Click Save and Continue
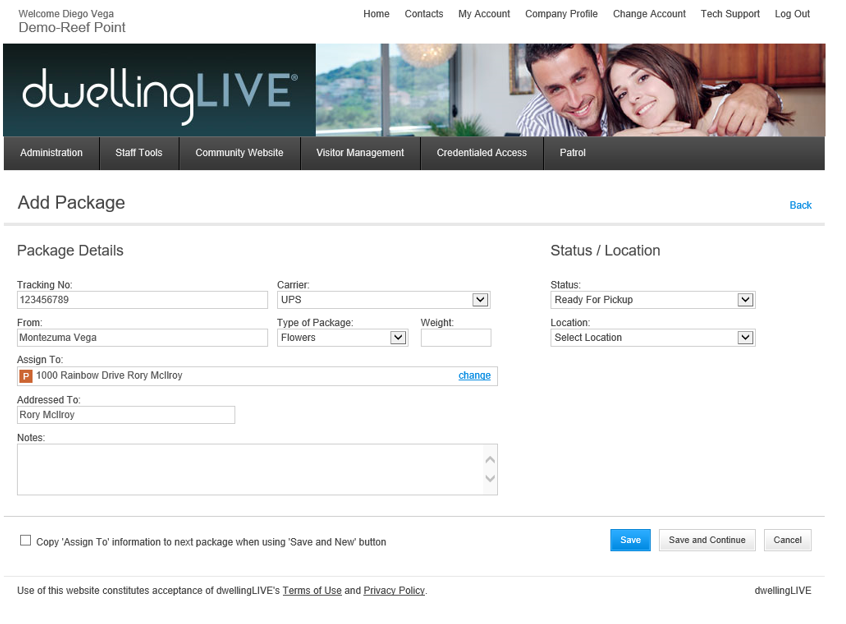This screenshot has width=846, height=624. tap(706, 539)
